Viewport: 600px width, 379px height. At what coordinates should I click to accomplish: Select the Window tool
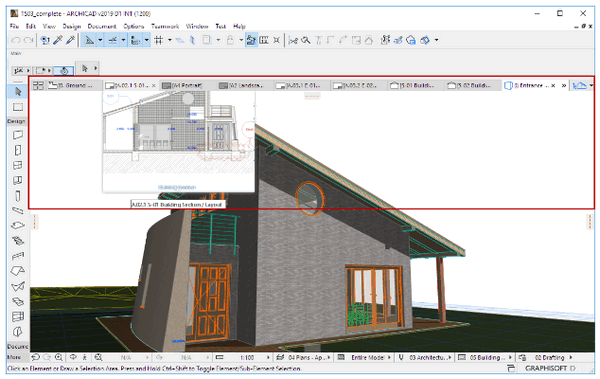[x=18, y=165]
